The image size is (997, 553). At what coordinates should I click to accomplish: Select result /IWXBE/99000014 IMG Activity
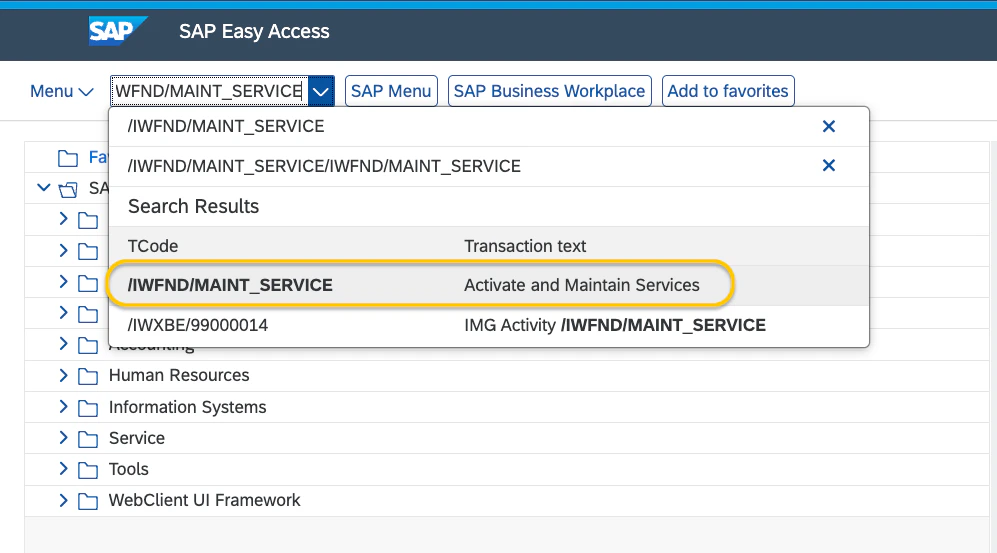[489, 325]
